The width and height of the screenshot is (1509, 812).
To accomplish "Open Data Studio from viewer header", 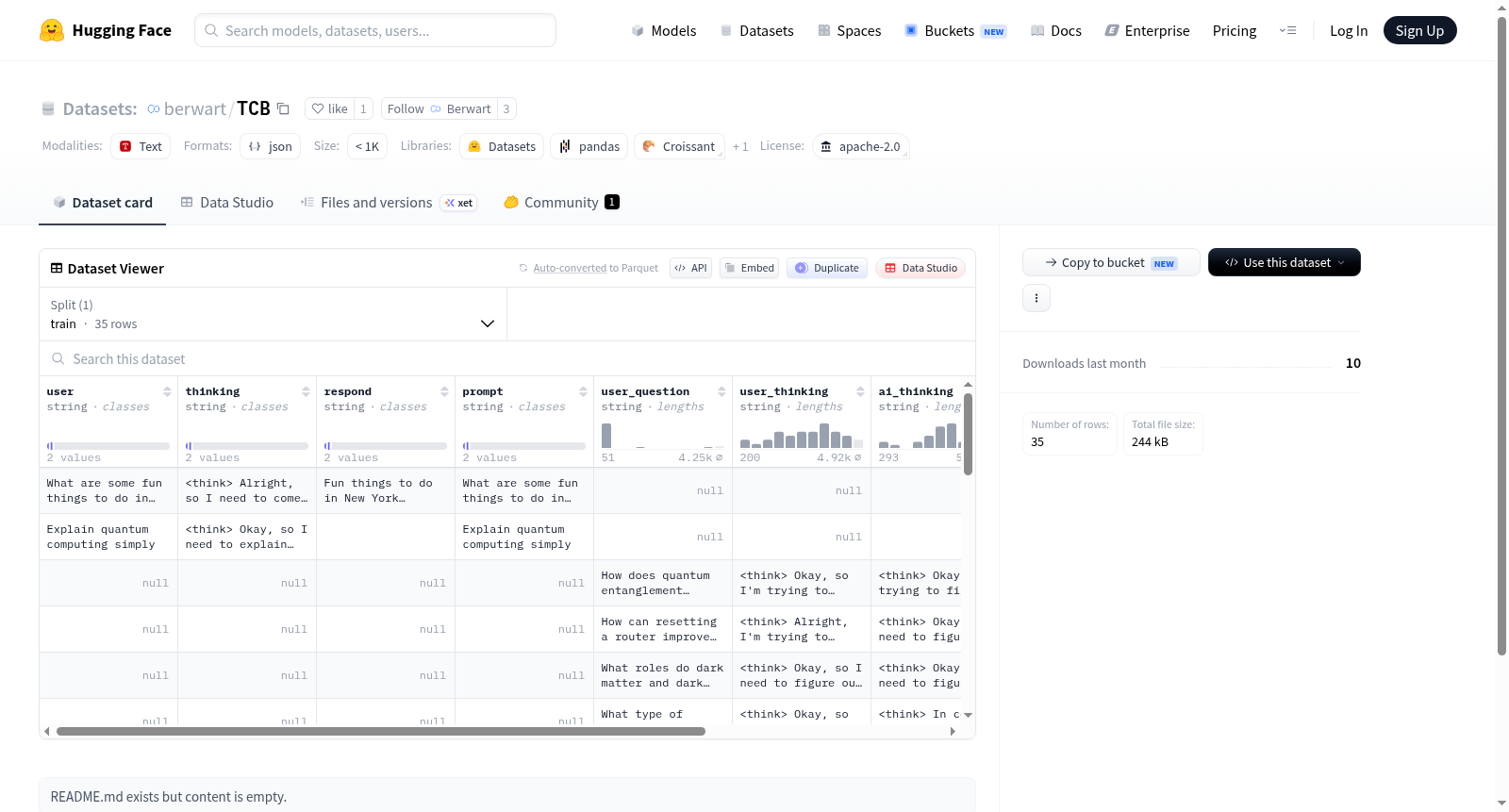I will click(920, 268).
